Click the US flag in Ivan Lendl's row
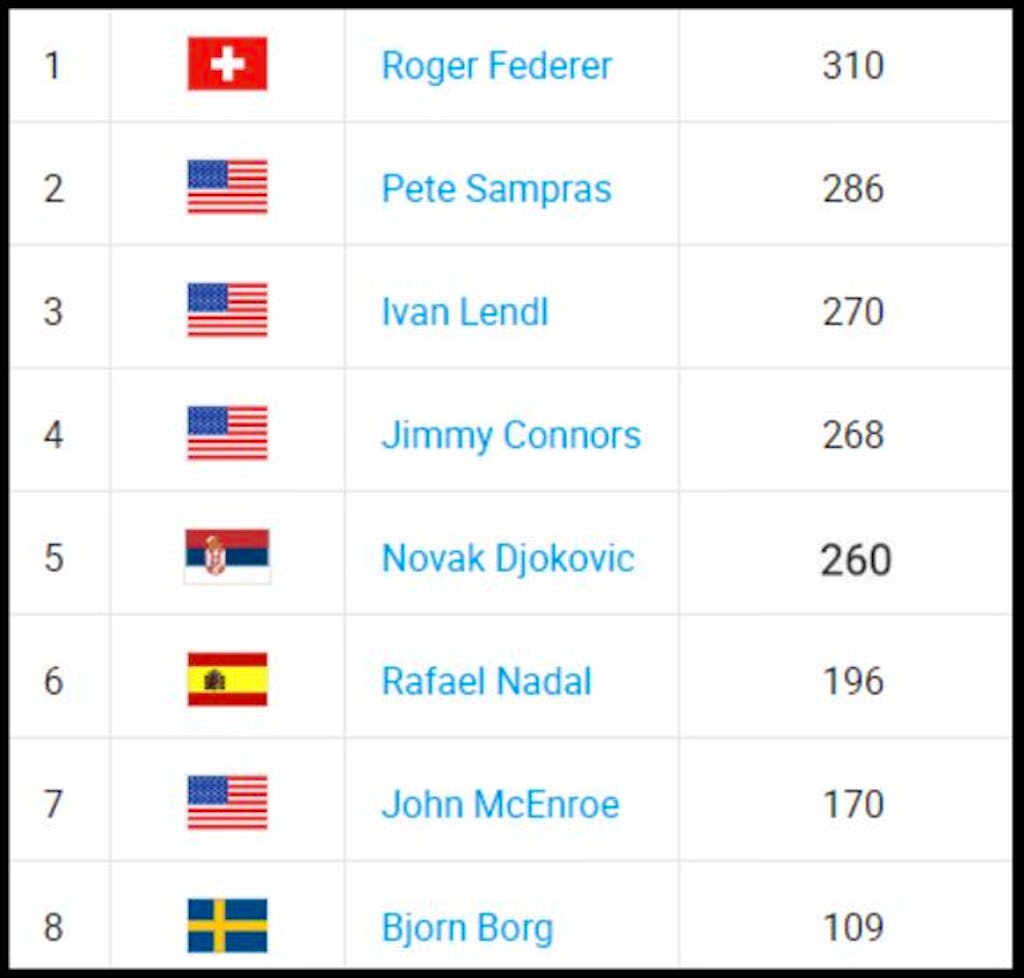1024x978 pixels. tap(227, 309)
